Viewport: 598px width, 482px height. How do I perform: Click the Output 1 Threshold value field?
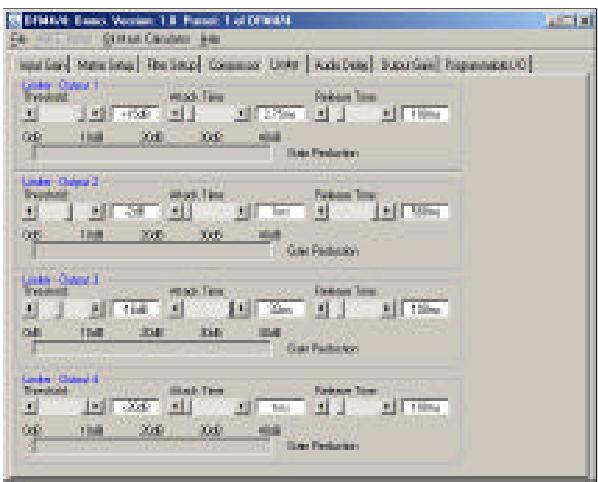coord(136,114)
